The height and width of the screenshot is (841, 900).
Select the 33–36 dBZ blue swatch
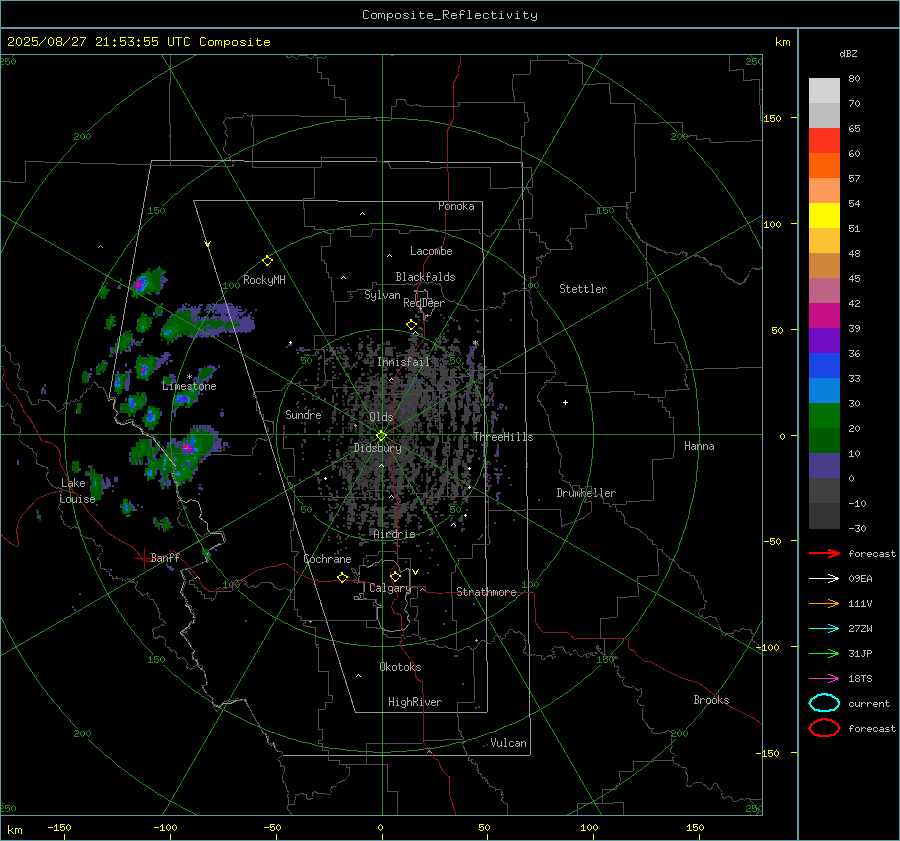pos(824,366)
